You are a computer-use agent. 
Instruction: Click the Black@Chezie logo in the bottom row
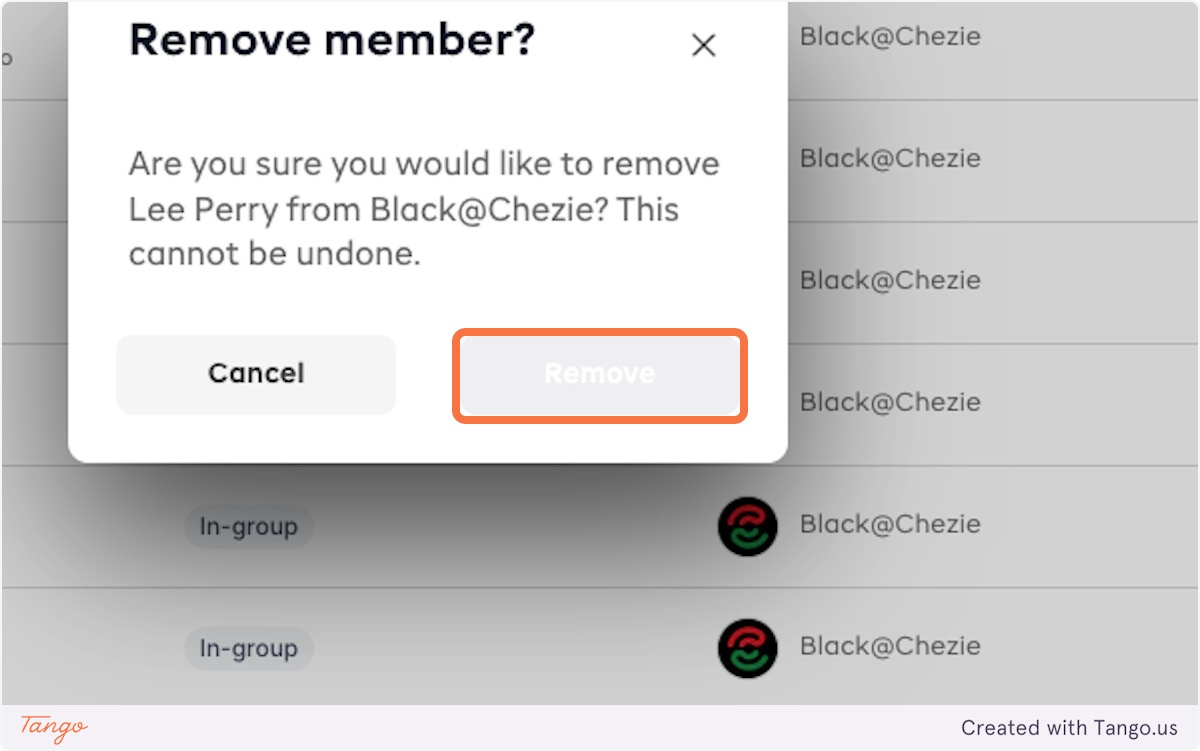pos(747,649)
